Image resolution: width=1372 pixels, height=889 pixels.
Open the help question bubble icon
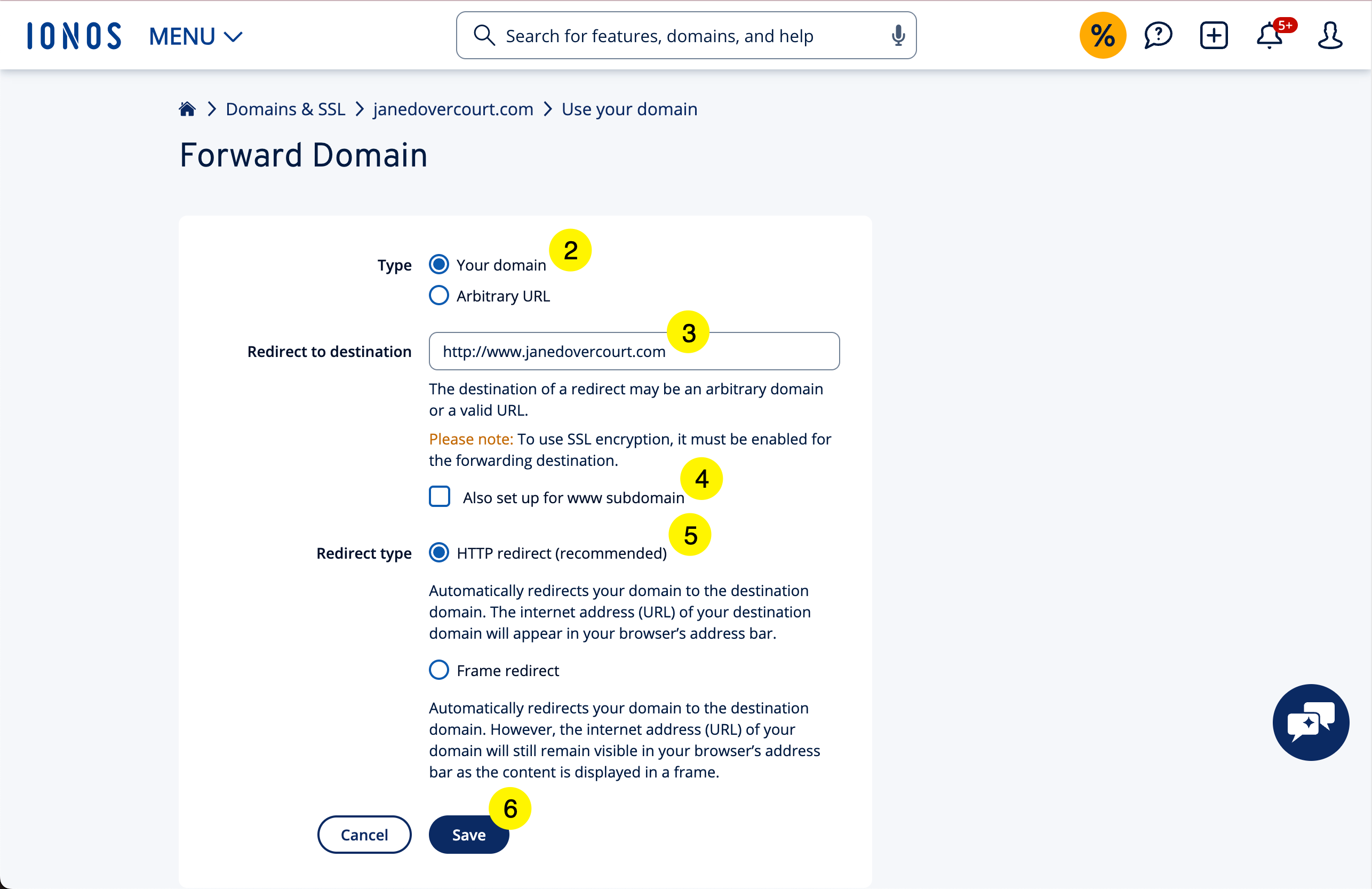(1158, 35)
